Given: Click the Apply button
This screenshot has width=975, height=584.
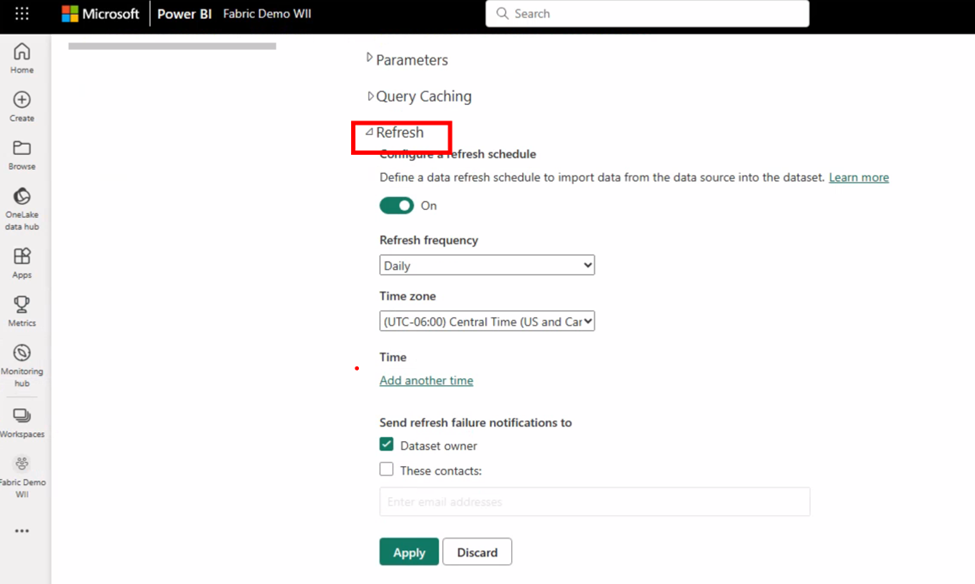Looking at the screenshot, I should point(409,552).
